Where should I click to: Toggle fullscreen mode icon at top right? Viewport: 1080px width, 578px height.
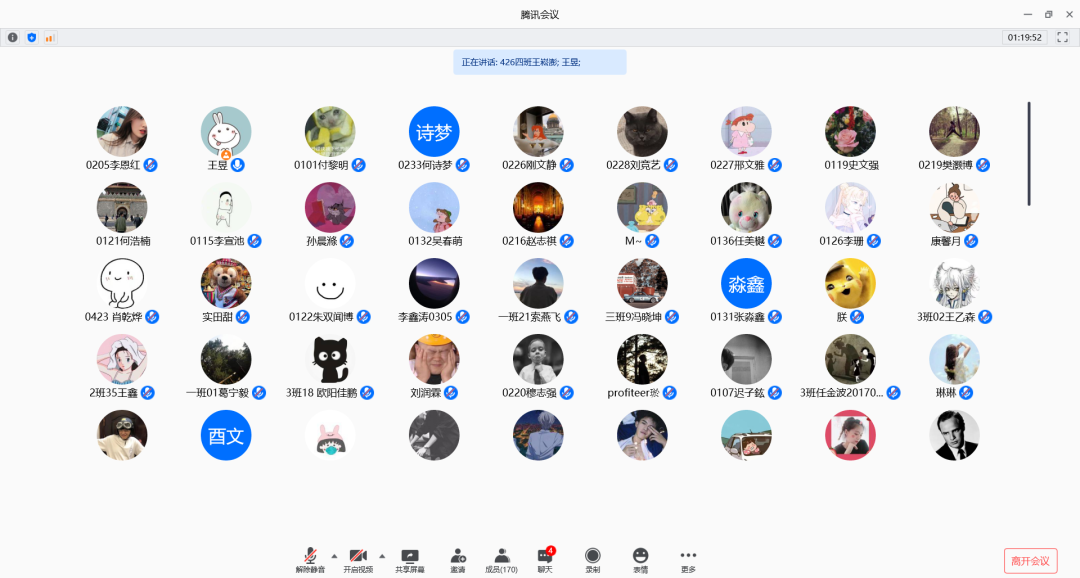[1063, 37]
